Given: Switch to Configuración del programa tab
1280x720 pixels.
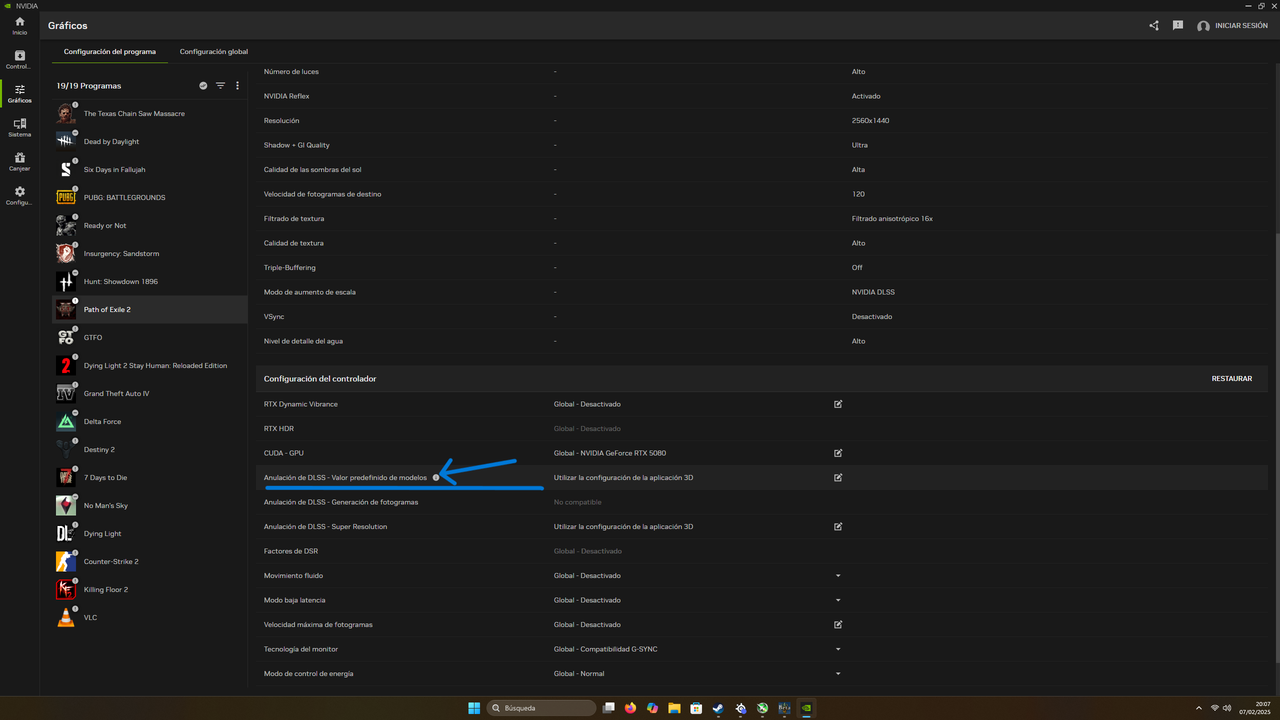Looking at the screenshot, I should tap(110, 52).
